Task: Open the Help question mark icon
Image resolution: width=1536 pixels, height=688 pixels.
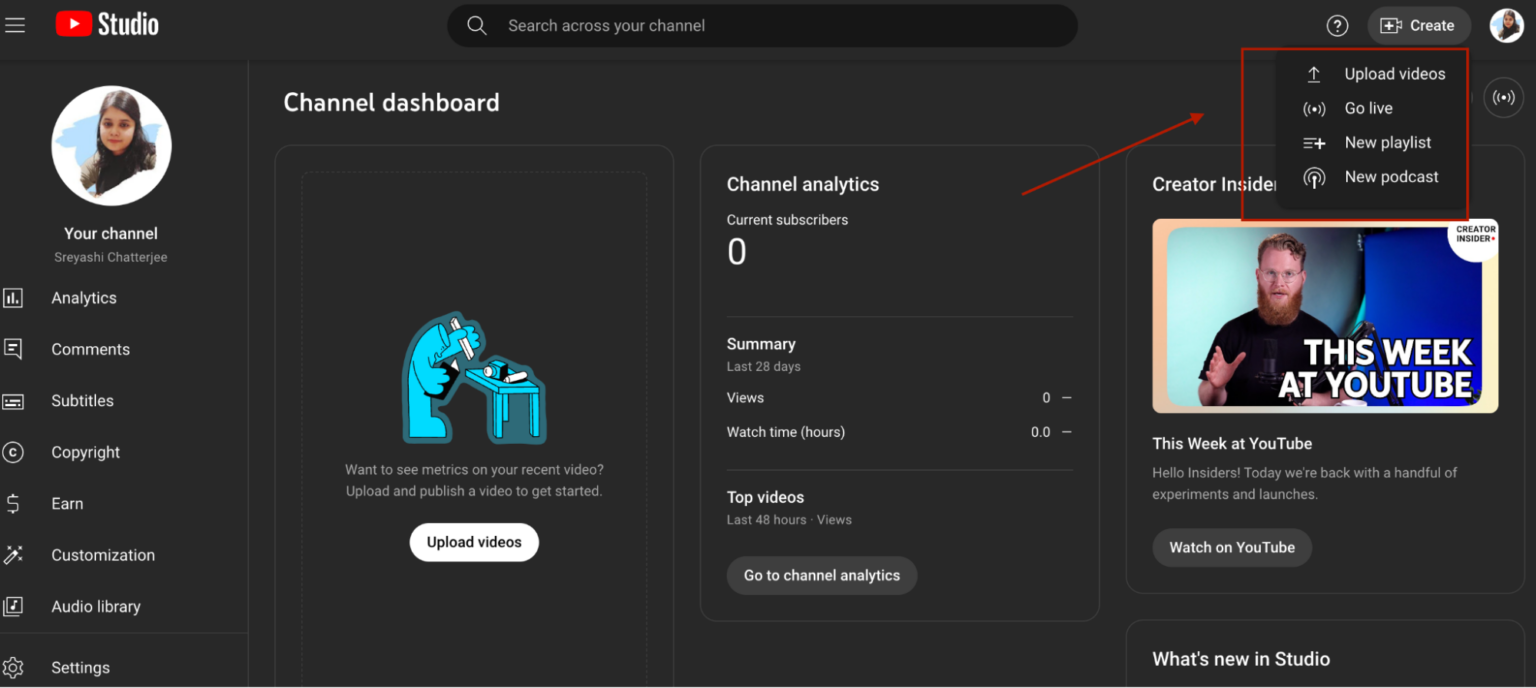Action: click(1337, 26)
